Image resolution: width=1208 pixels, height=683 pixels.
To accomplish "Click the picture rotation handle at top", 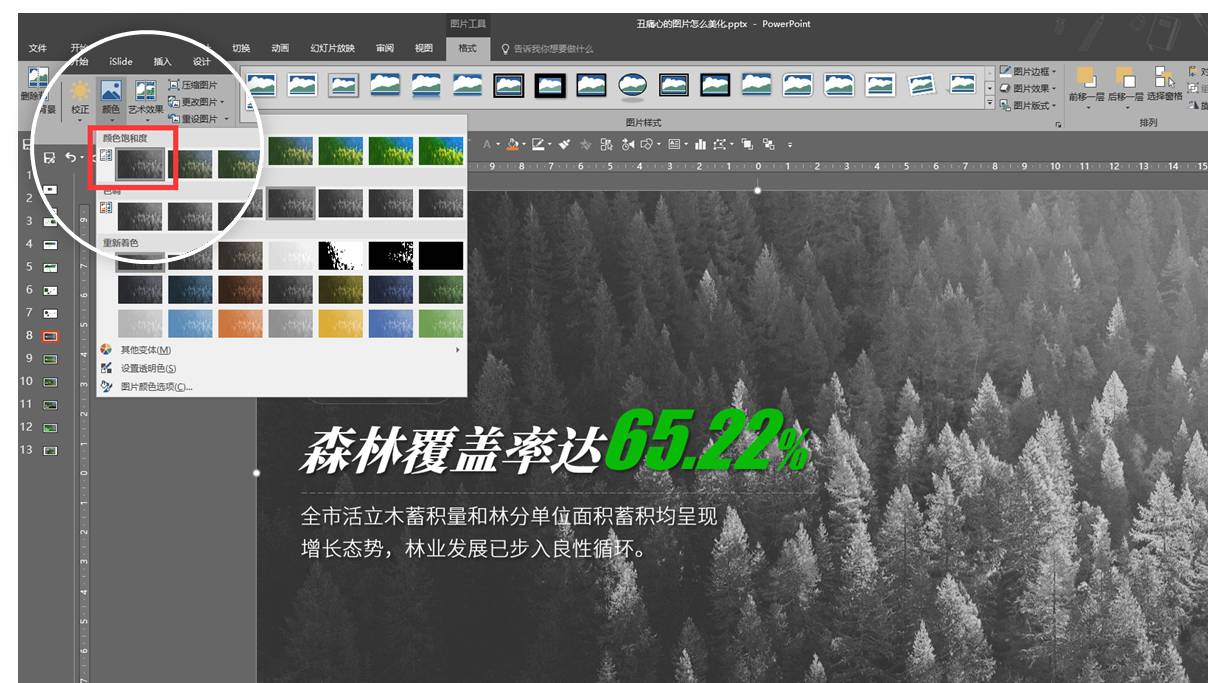I will point(757,190).
